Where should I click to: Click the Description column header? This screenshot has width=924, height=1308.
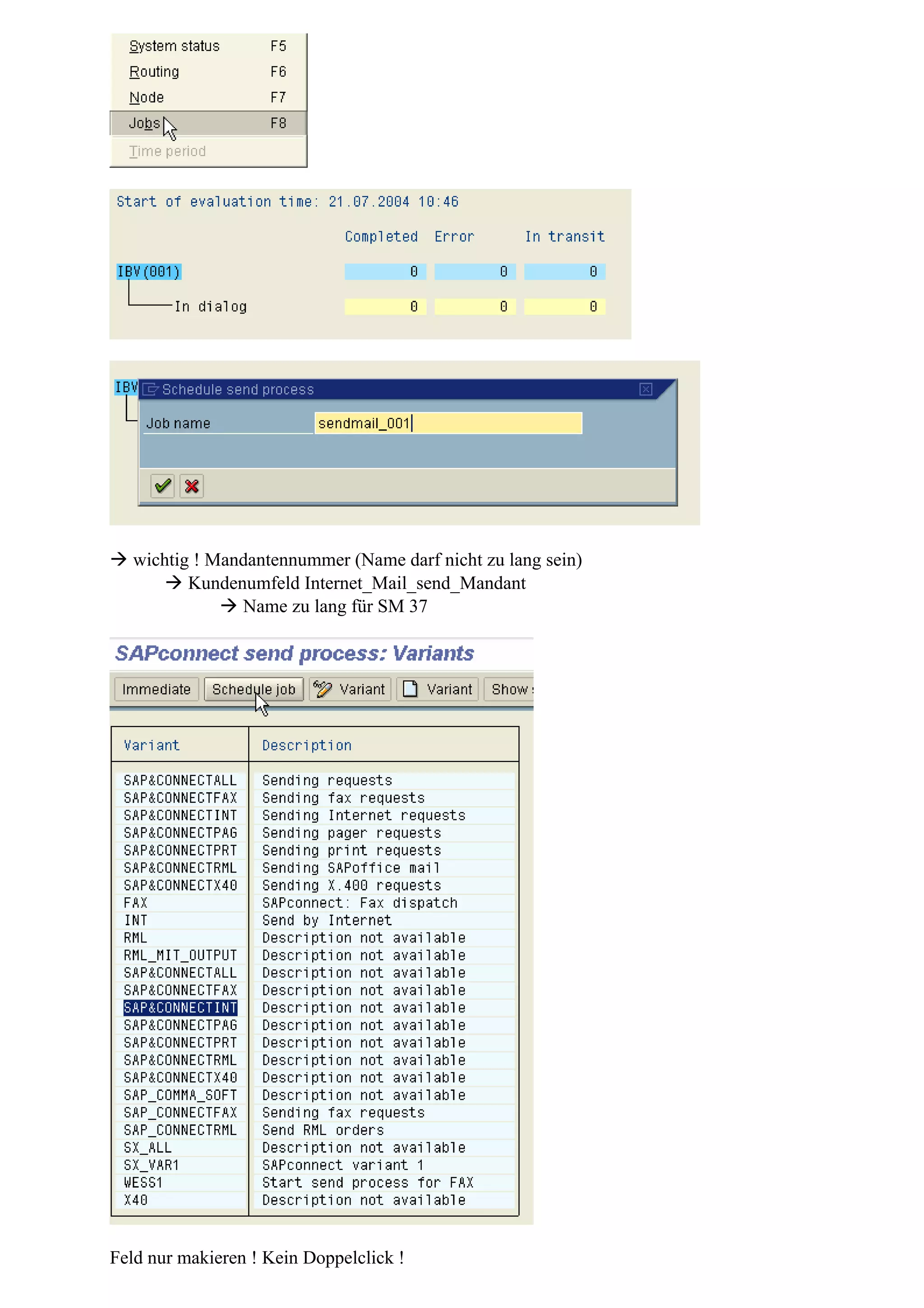click(x=307, y=745)
